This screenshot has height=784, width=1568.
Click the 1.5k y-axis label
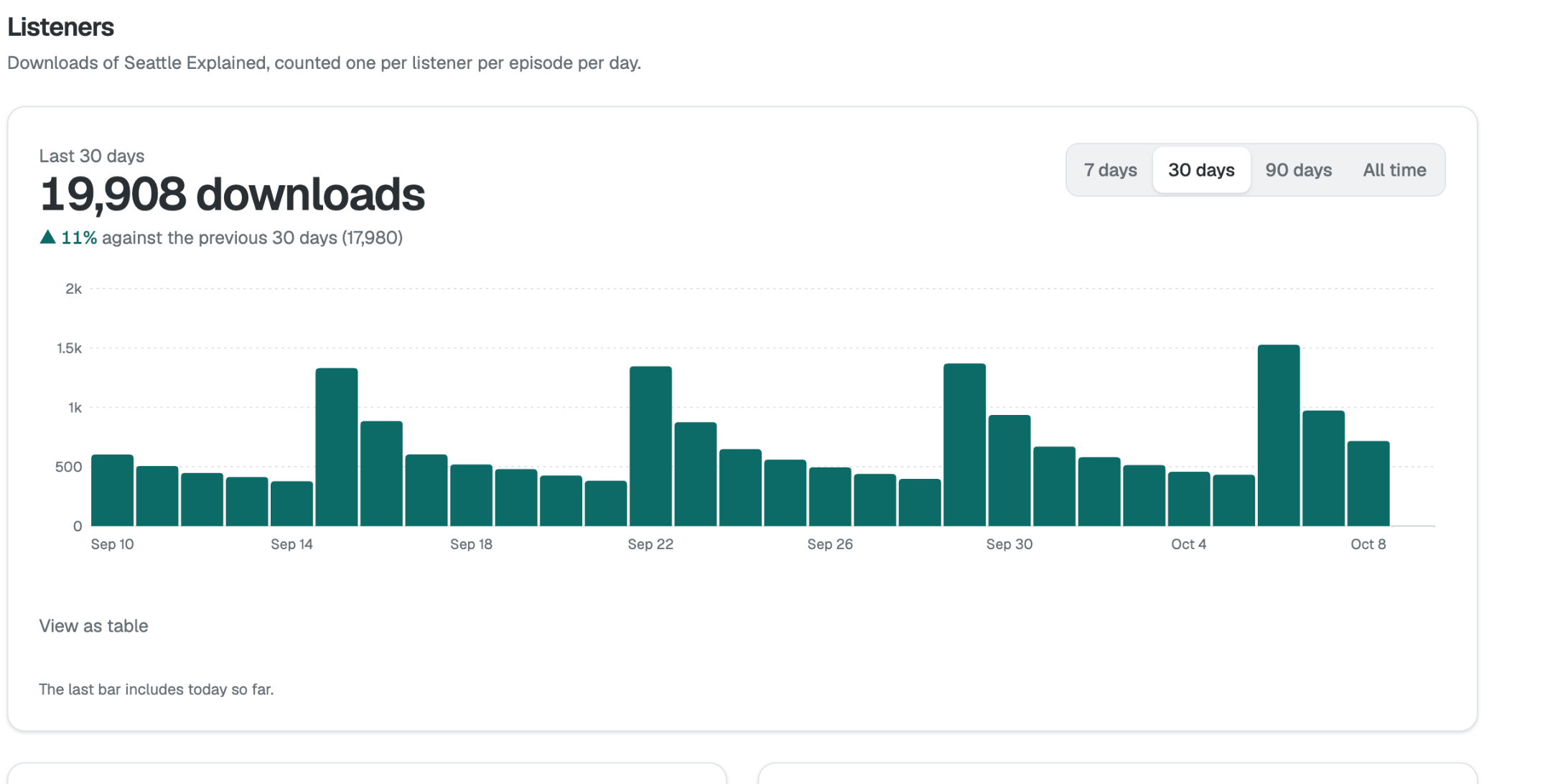click(69, 348)
